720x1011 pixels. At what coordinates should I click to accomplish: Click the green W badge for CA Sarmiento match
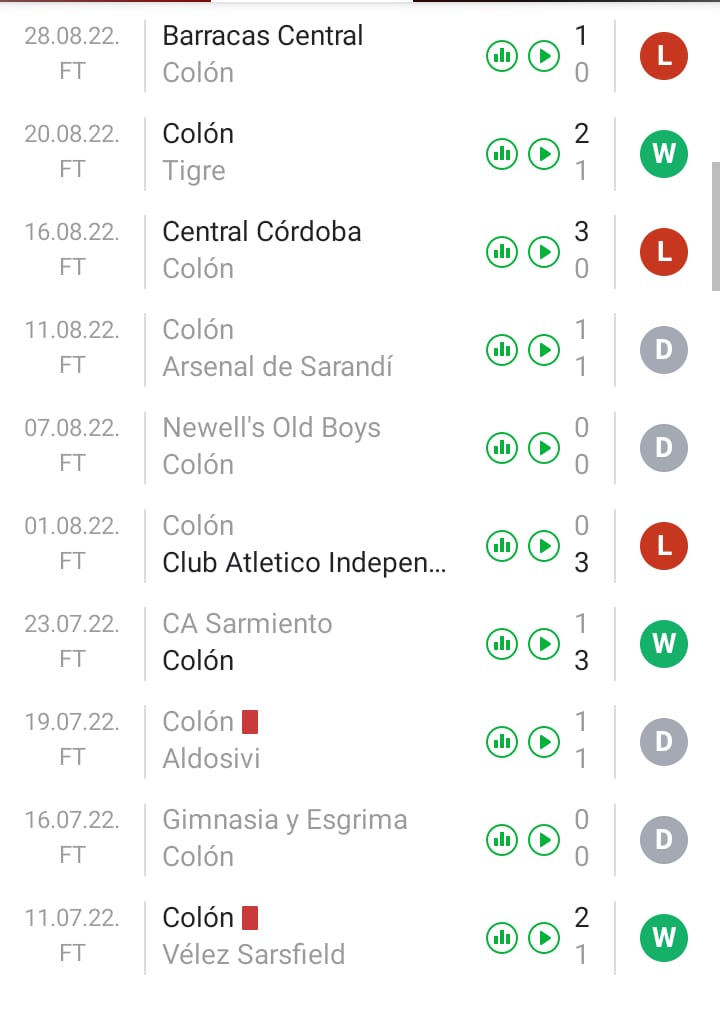(664, 644)
